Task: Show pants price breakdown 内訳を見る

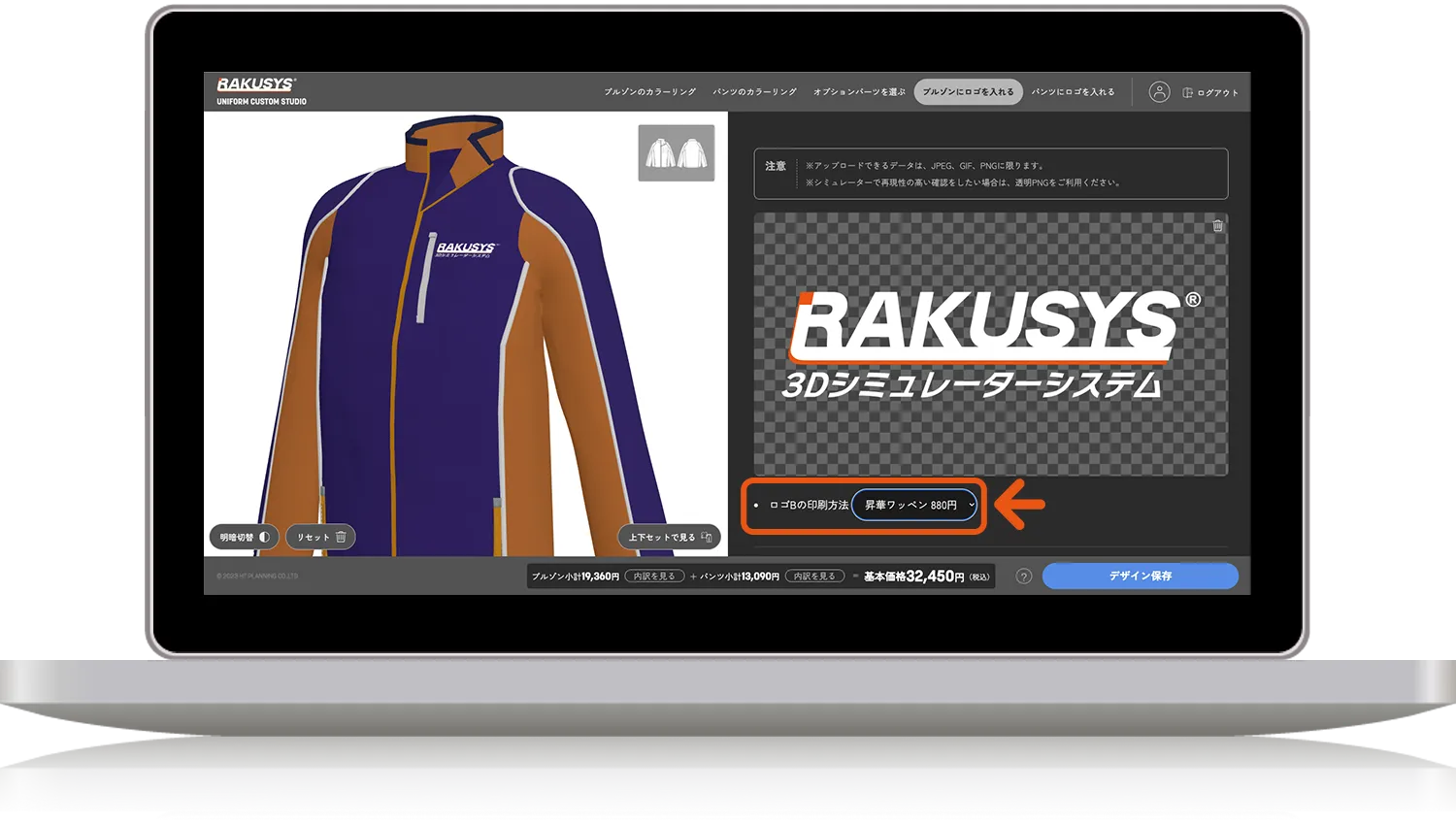Action: [814, 577]
